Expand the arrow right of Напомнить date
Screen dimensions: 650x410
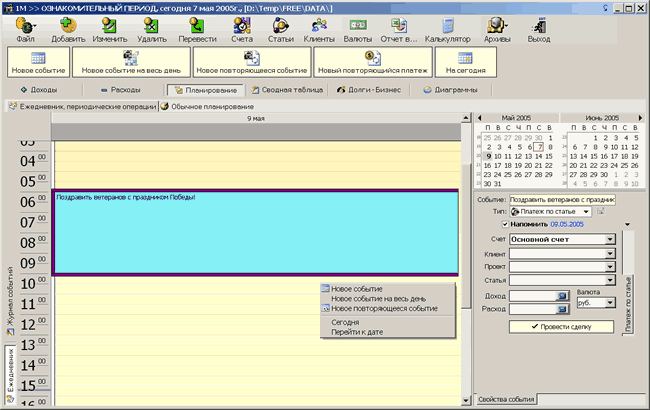(627, 224)
